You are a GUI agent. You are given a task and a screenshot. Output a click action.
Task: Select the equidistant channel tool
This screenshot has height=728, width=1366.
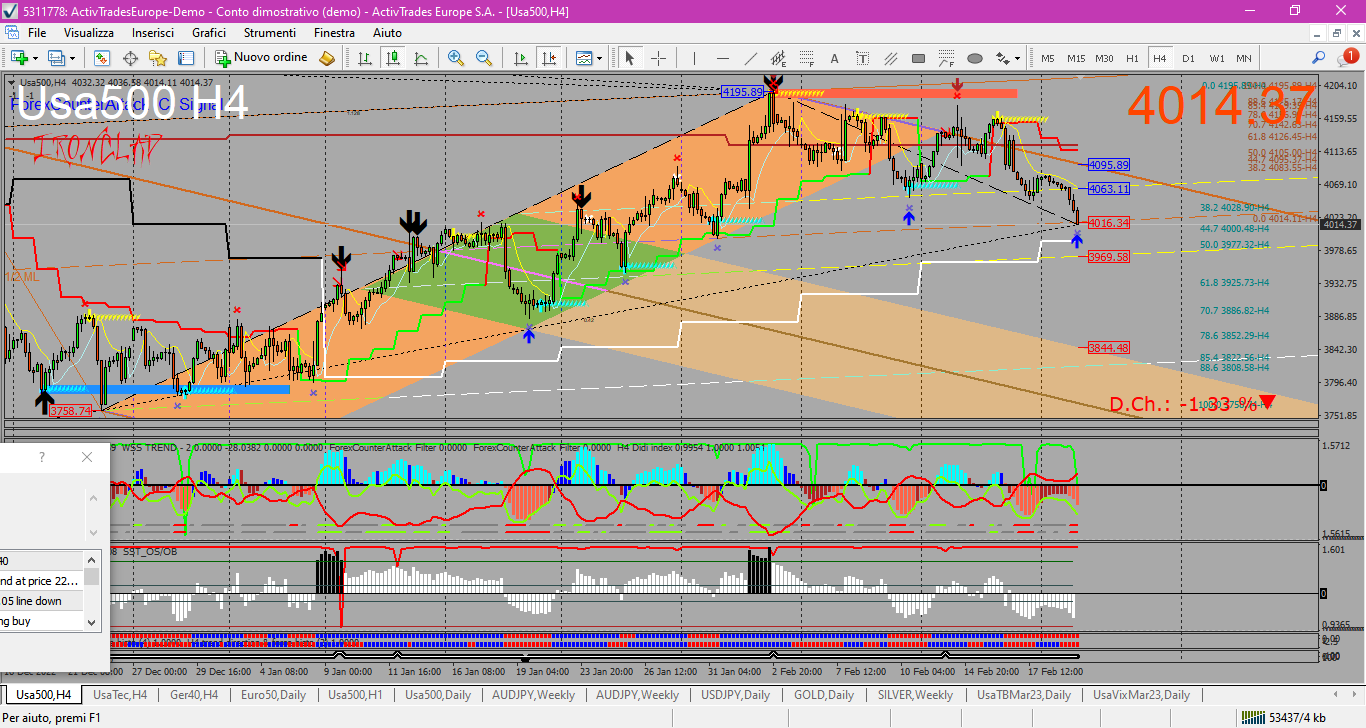click(x=778, y=58)
